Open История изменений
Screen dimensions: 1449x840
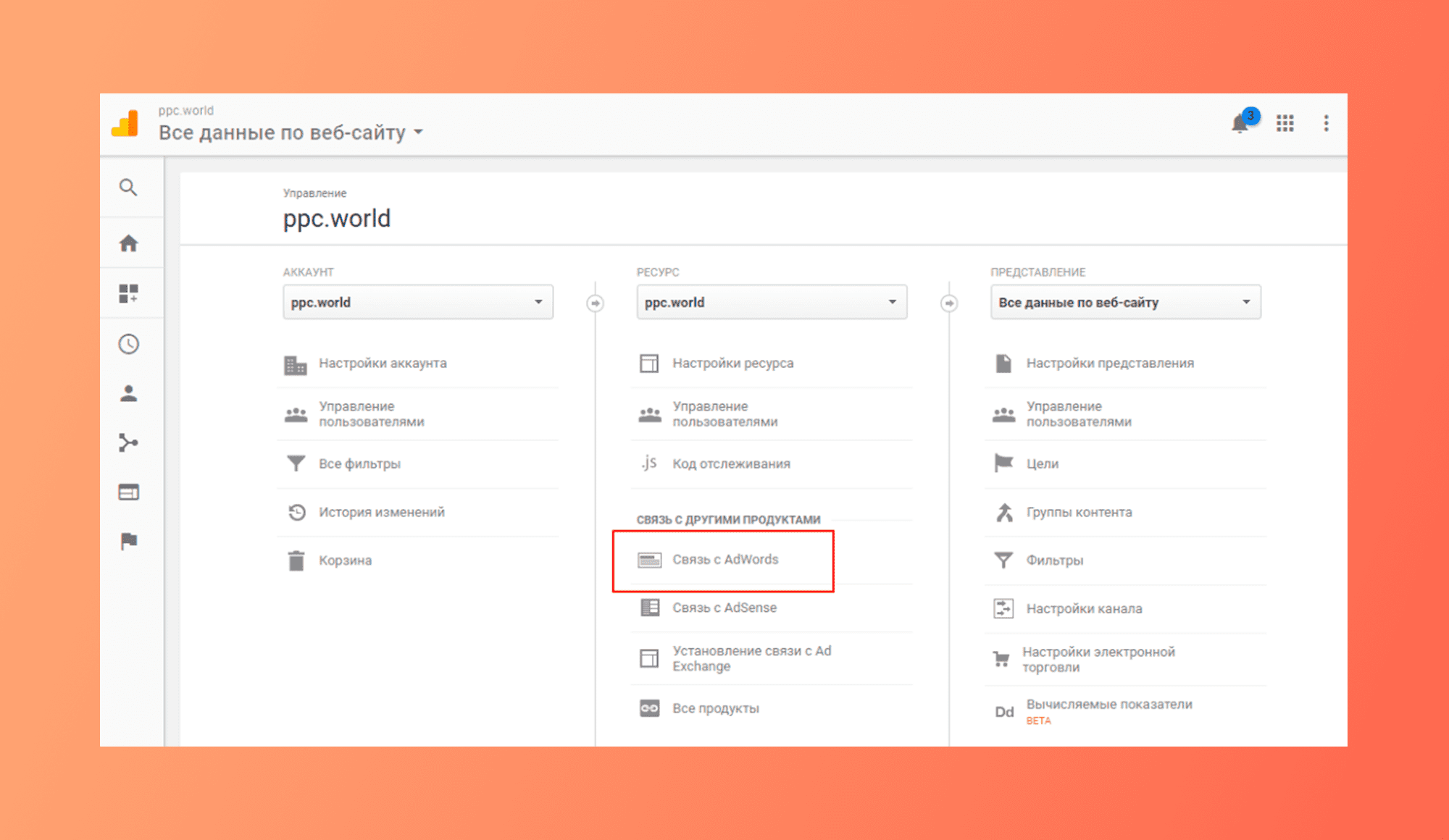[x=382, y=512]
